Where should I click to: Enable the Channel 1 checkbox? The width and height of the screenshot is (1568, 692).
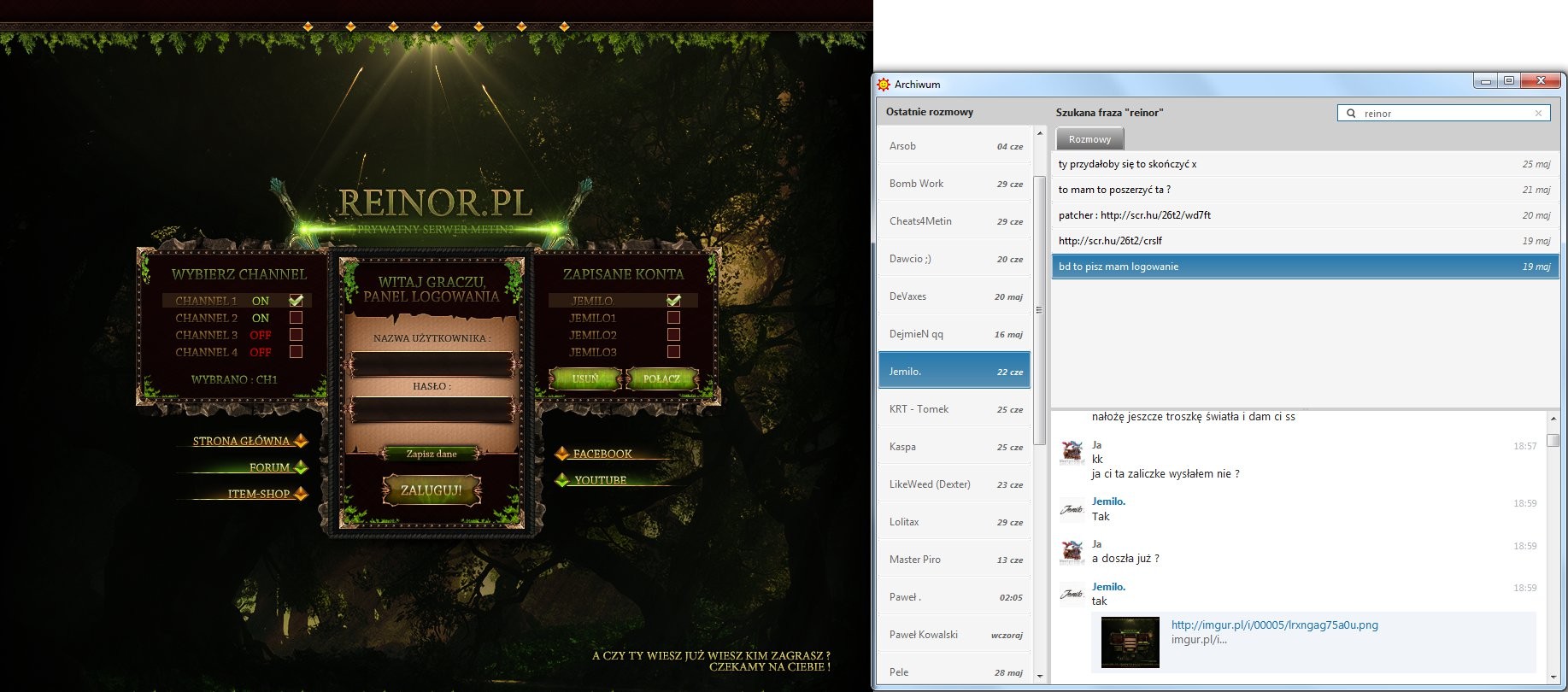tap(296, 300)
